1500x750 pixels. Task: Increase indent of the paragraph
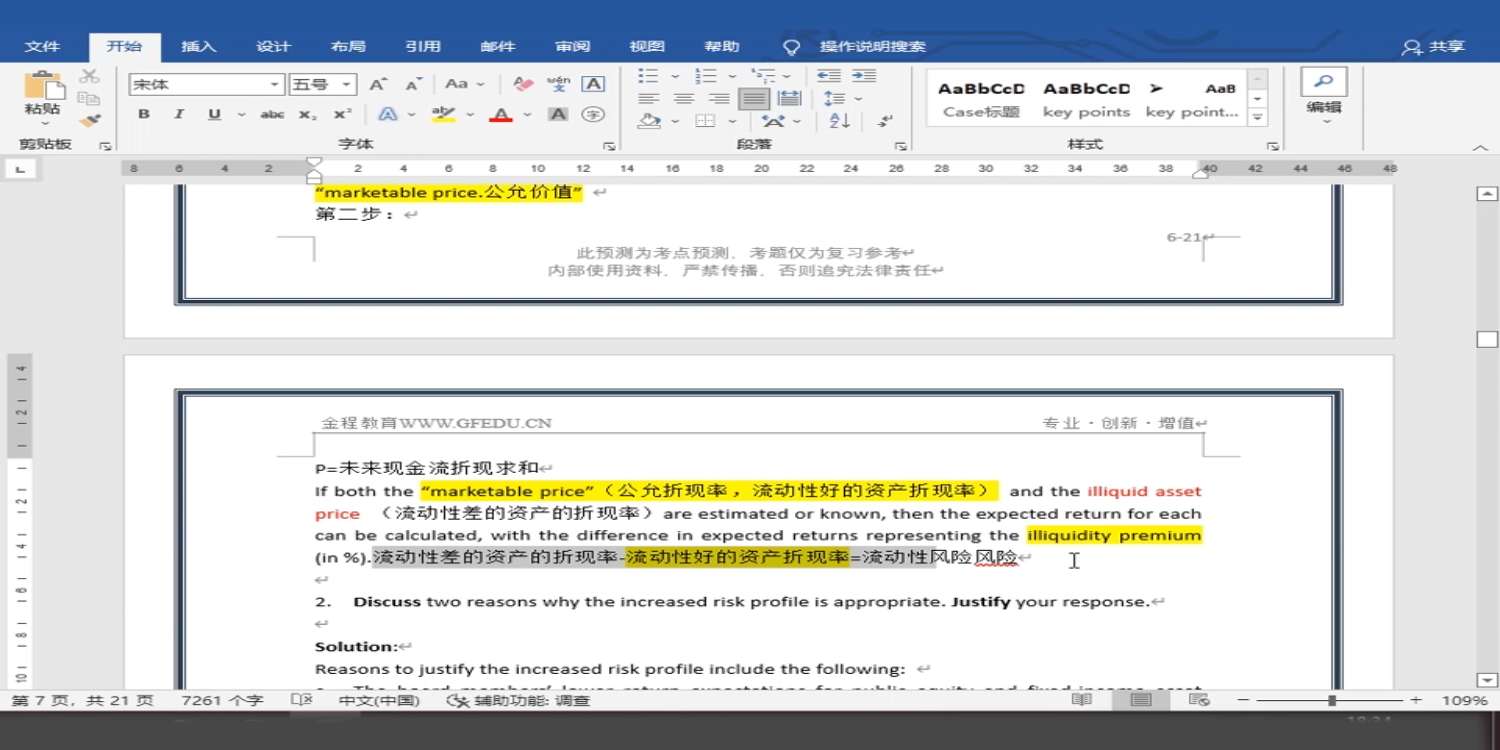[864, 77]
